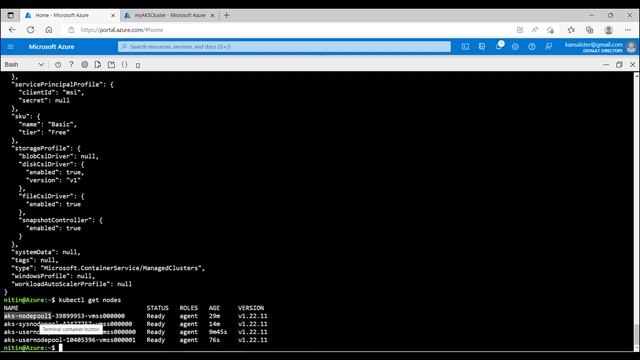Click Cloud Shell upload/download files icon

[98, 64]
